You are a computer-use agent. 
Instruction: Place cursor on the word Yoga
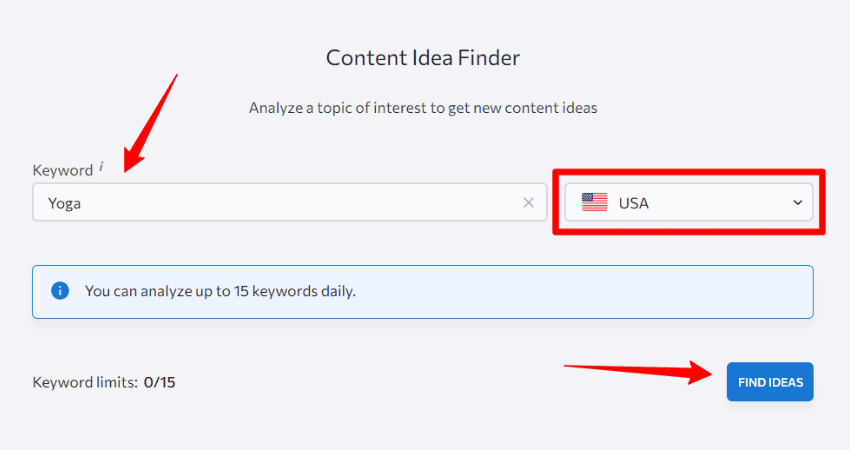click(x=65, y=204)
